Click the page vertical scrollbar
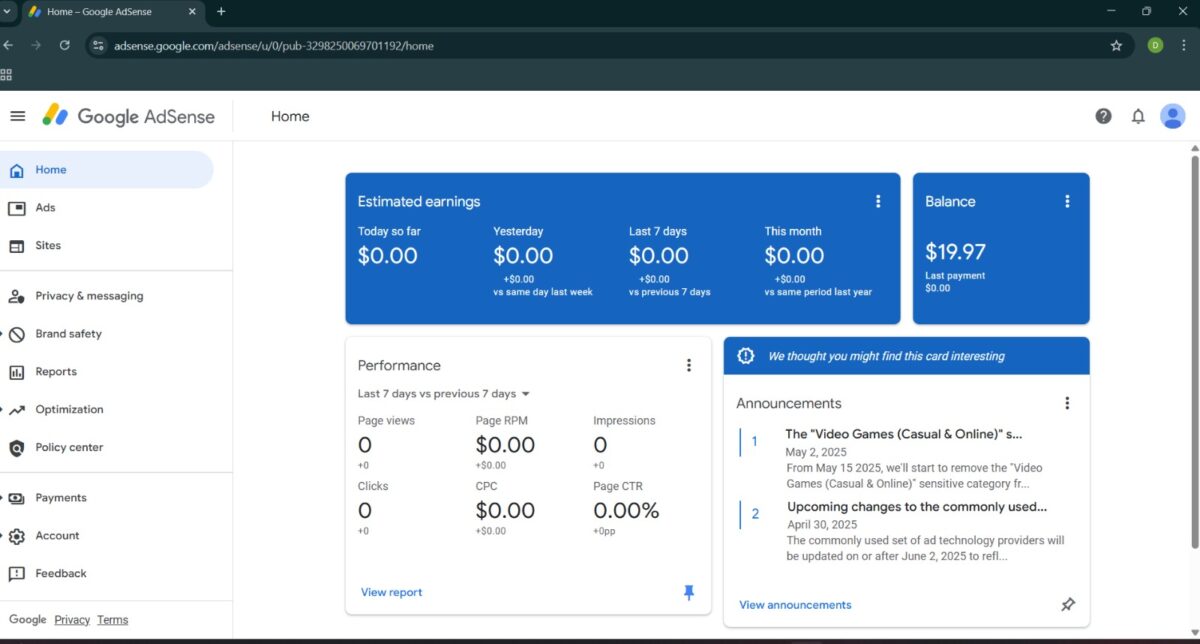The width and height of the screenshot is (1200, 644). coord(1194,350)
